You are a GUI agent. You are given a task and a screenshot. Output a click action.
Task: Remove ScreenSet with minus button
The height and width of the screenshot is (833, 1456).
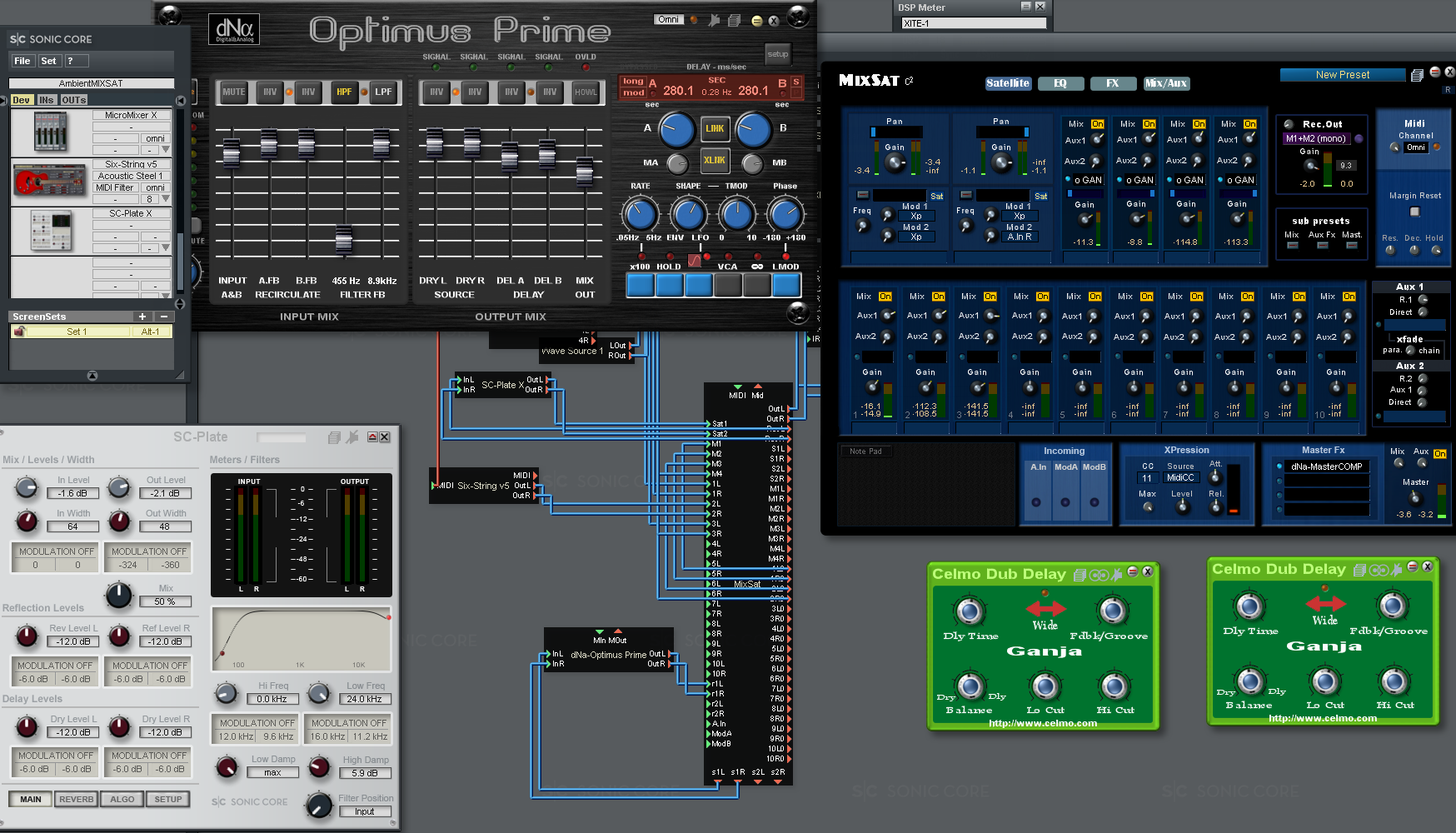coord(163,317)
